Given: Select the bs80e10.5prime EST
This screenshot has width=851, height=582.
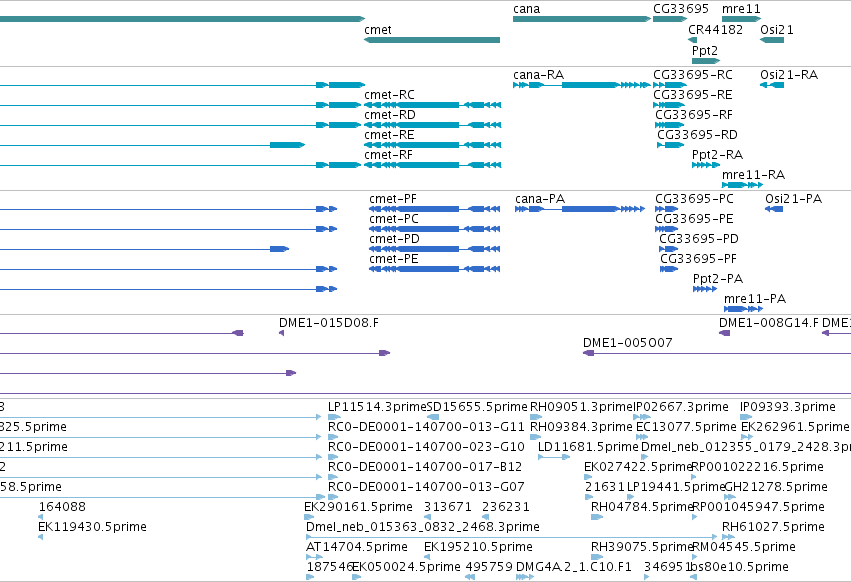Looking at the screenshot, I should tap(694, 578).
